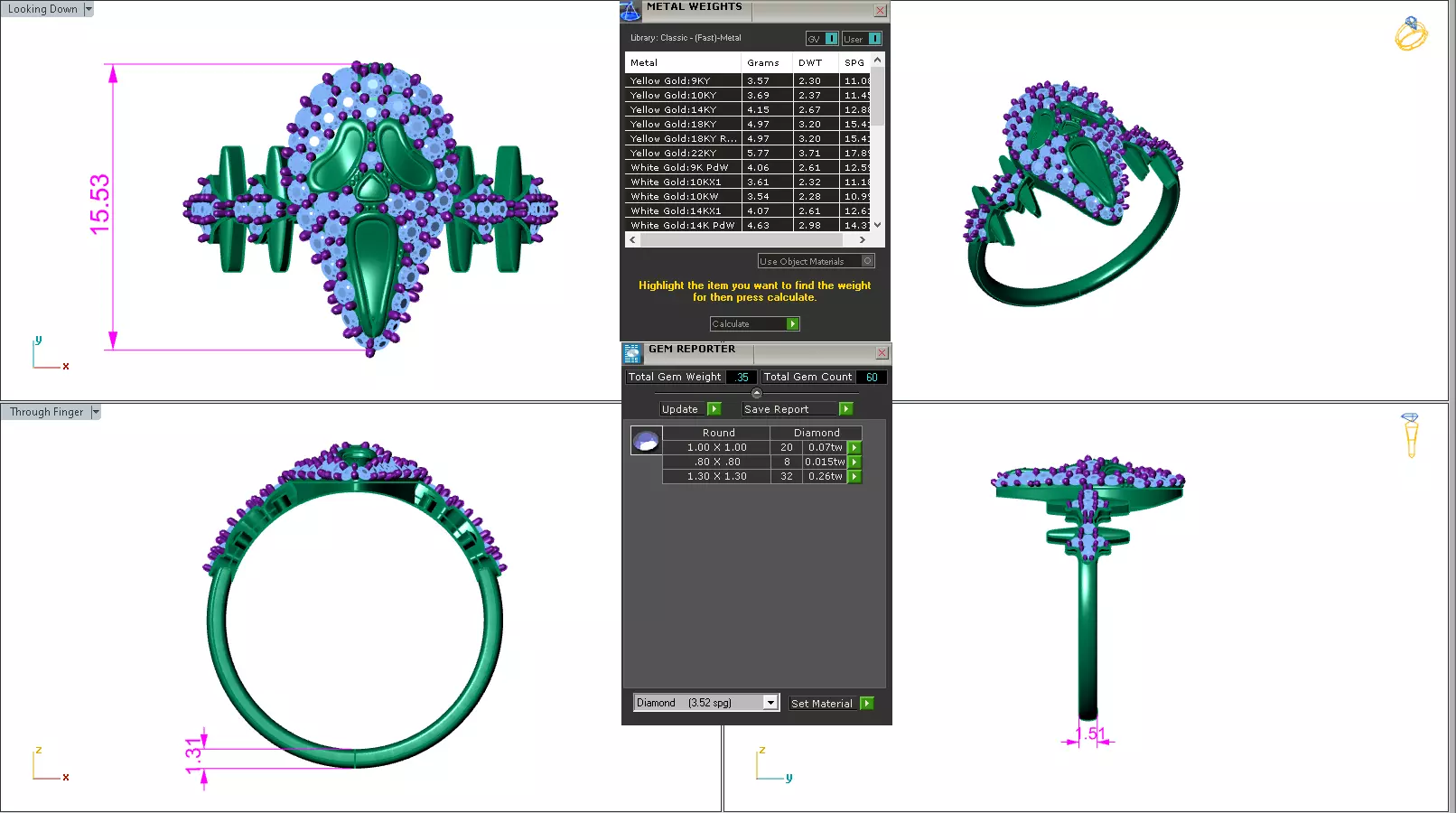Click the horizontal scrollbar thumb in metal list
Image resolution: width=1456 pixels, height=813 pixels.
click(x=741, y=240)
